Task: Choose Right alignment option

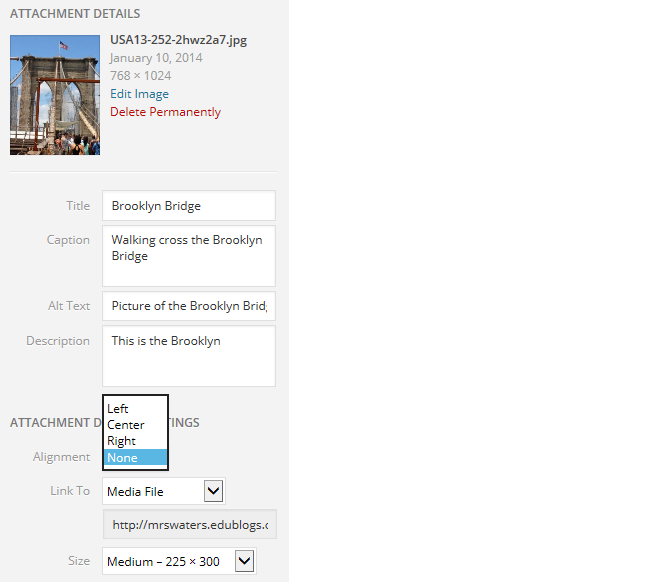Action: pyautogui.click(x=135, y=441)
